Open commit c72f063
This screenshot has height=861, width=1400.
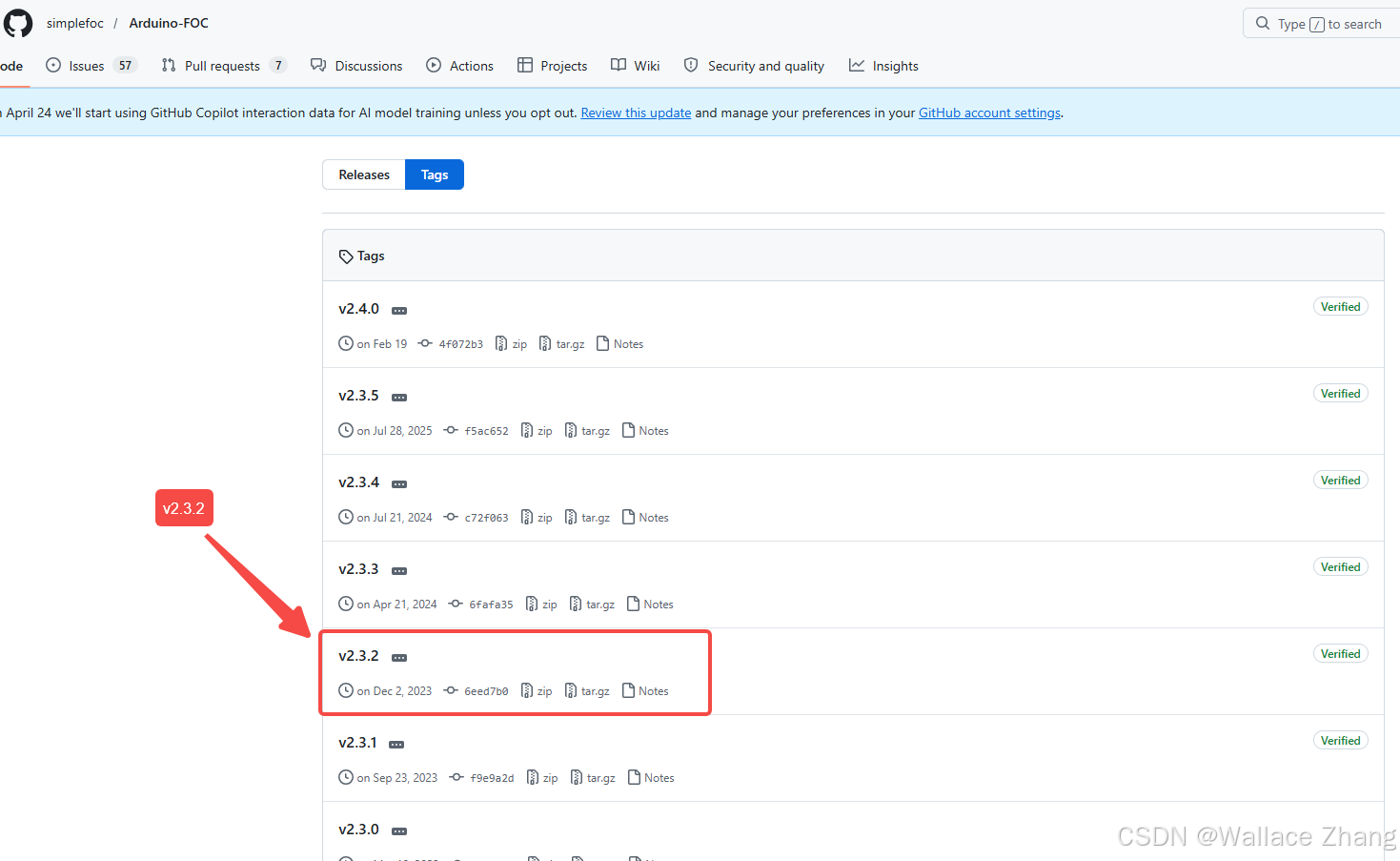[477, 518]
